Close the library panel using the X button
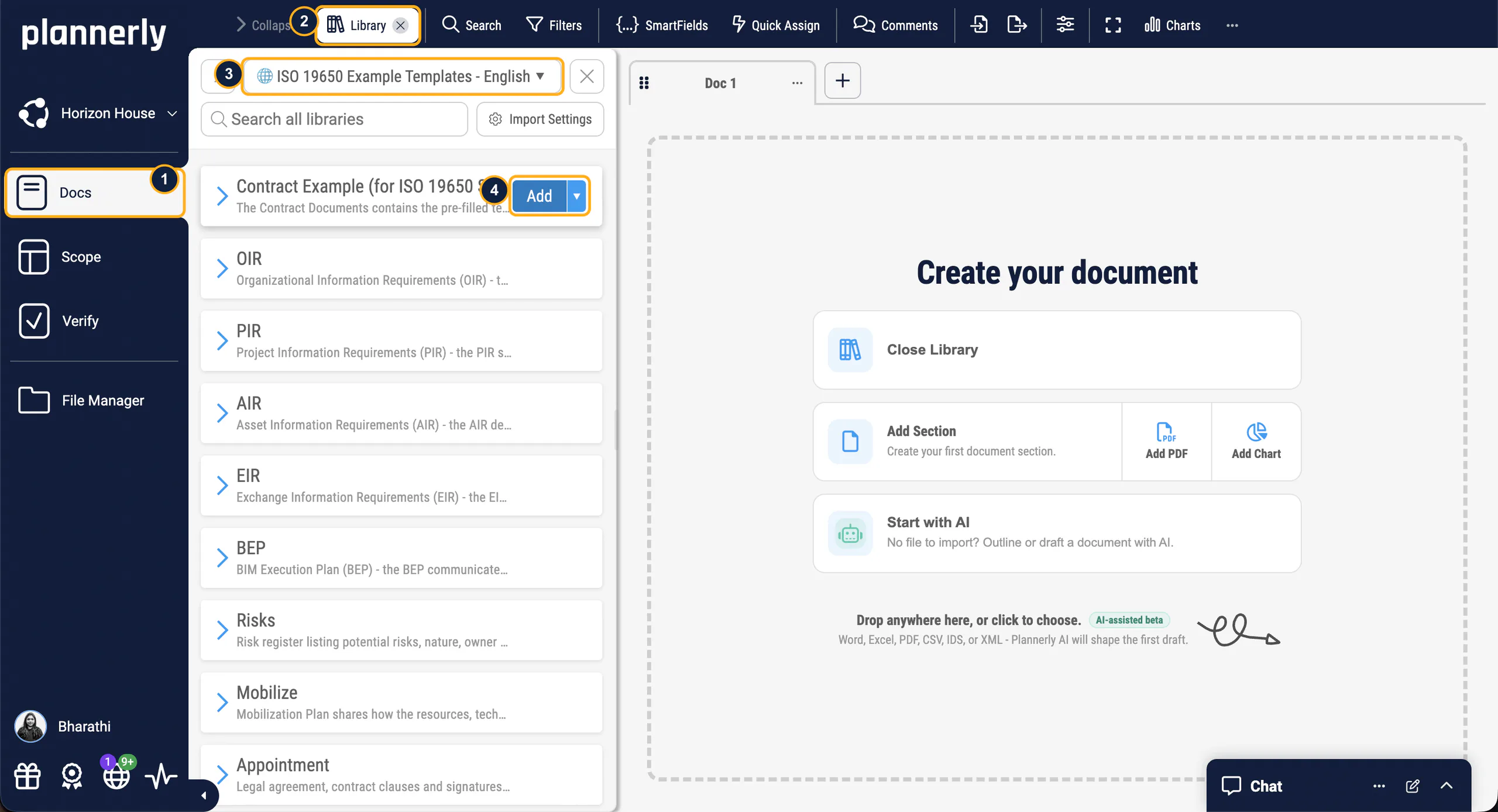This screenshot has height=812, width=1498. (587, 76)
